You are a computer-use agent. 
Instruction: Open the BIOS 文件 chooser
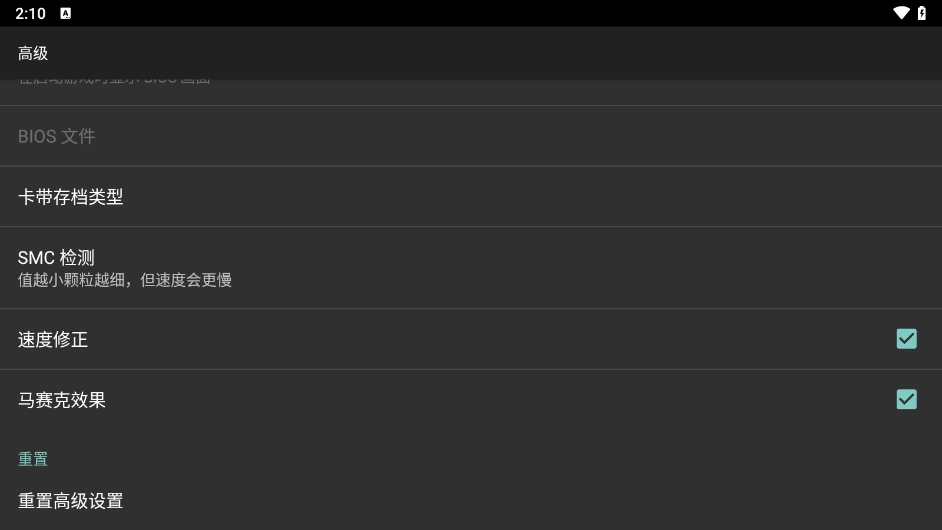click(x=57, y=136)
